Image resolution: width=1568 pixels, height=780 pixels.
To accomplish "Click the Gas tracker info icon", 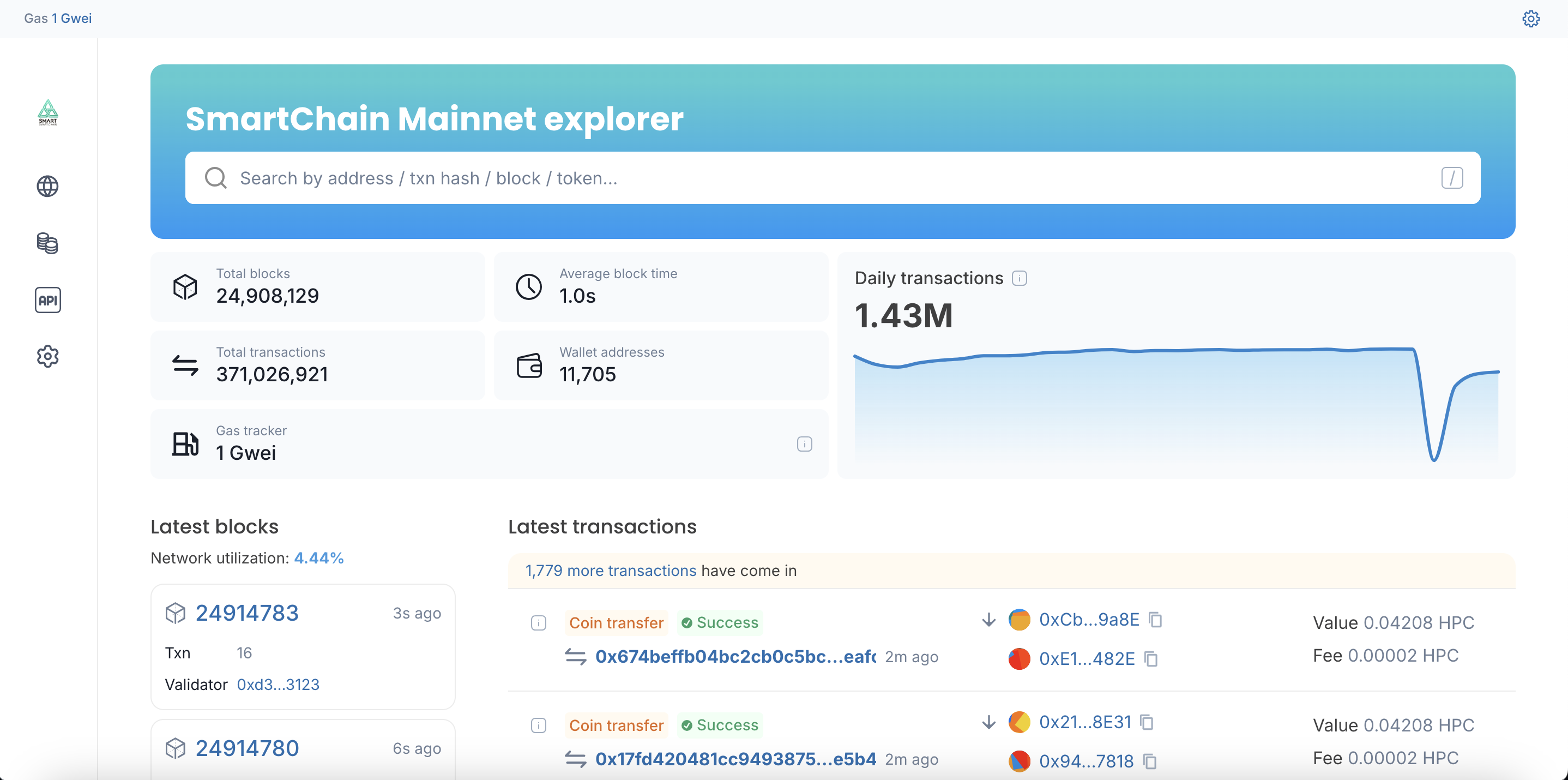I will point(804,444).
